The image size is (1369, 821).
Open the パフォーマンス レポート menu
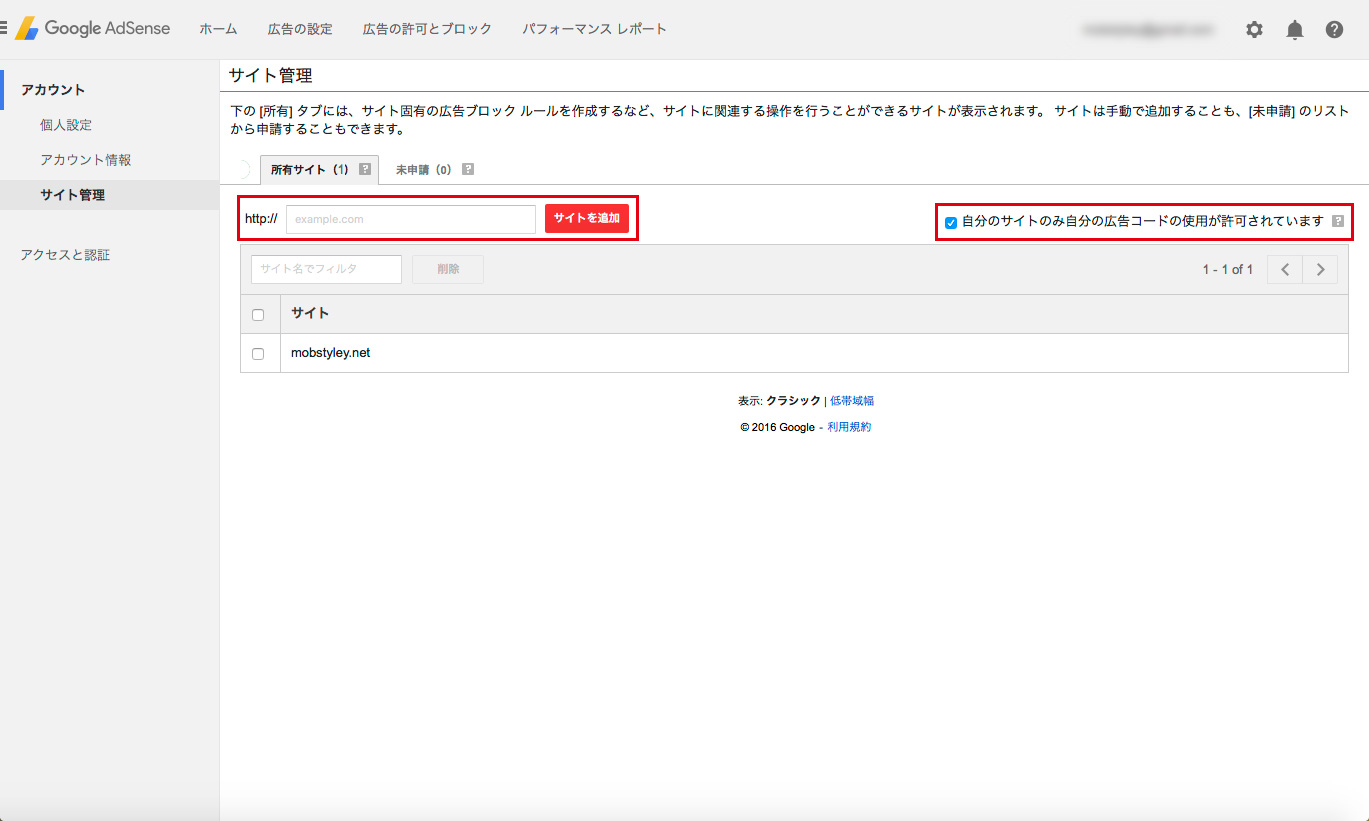tap(594, 29)
